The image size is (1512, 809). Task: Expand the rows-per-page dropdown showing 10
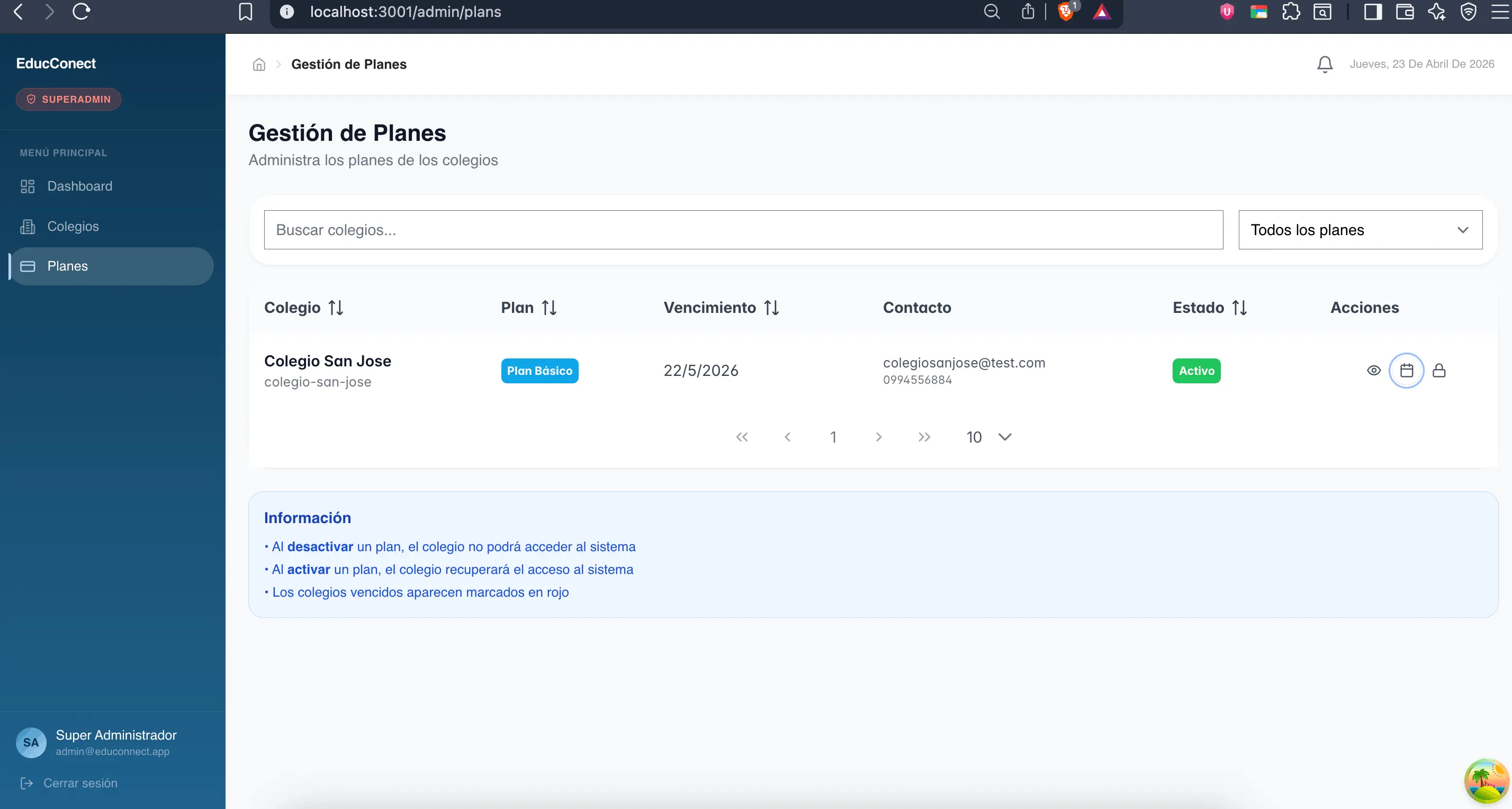[x=989, y=437]
